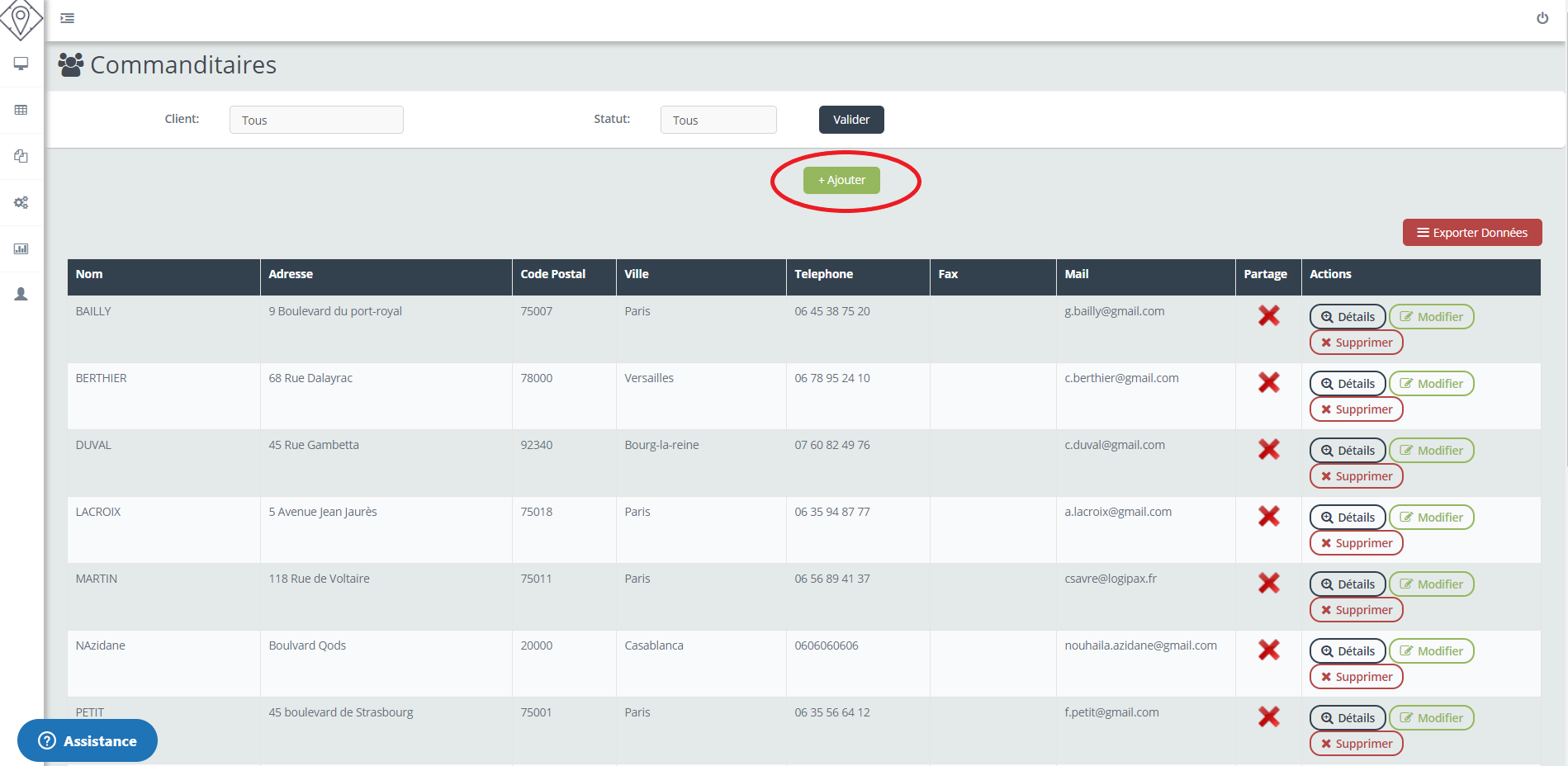
Task: Open the Statut dropdown filter
Action: 718,120
